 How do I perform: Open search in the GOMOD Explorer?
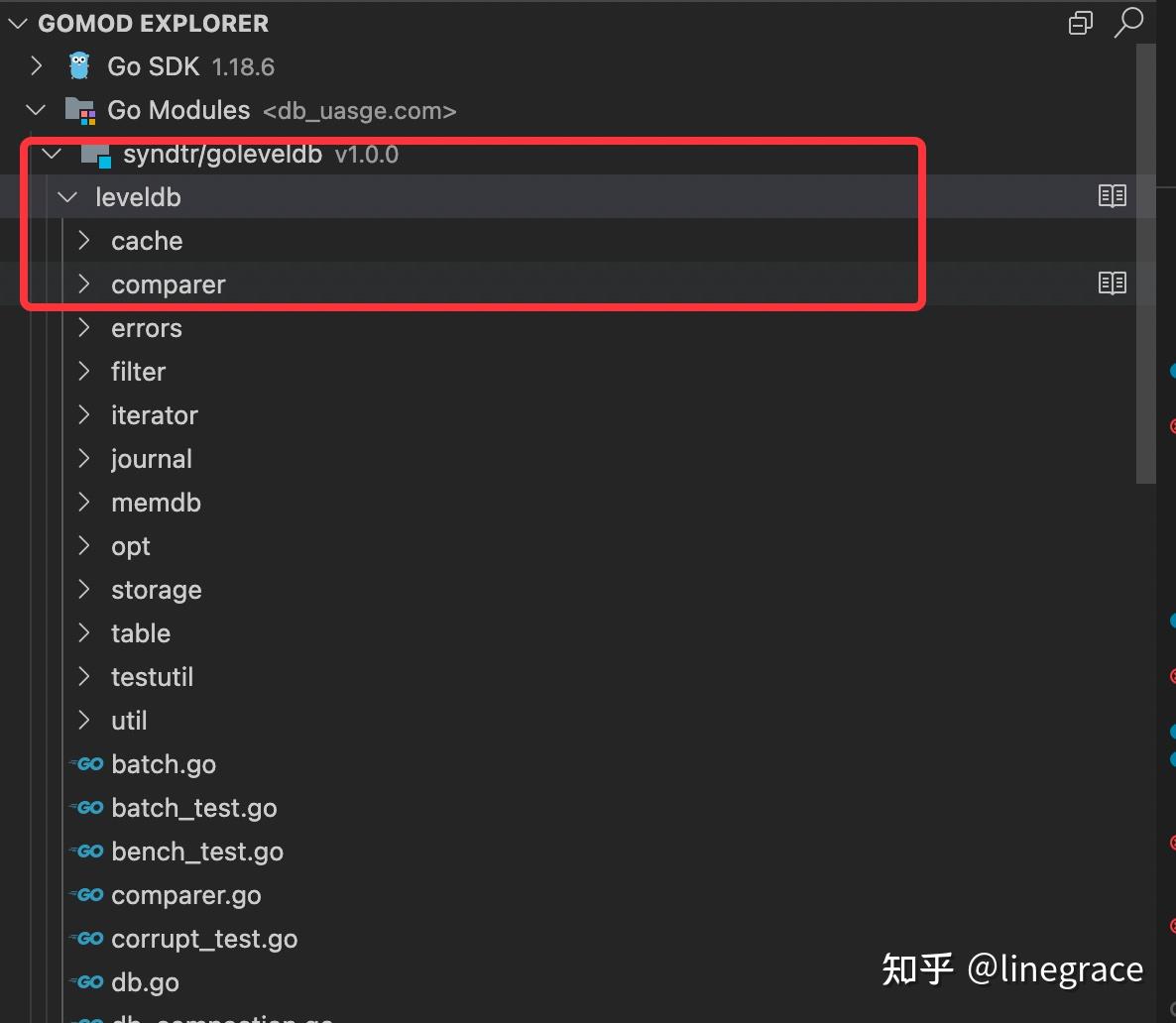1129,22
